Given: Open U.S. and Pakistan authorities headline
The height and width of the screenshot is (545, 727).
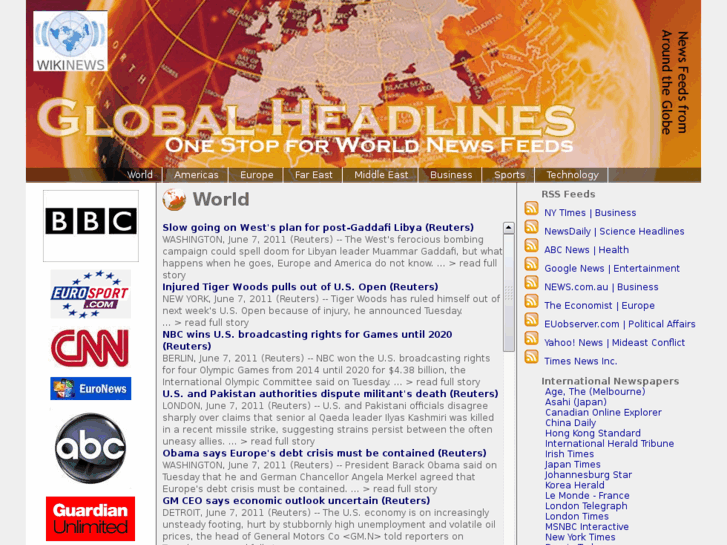Looking at the screenshot, I should pyautogui.click(x=330, y=394).
